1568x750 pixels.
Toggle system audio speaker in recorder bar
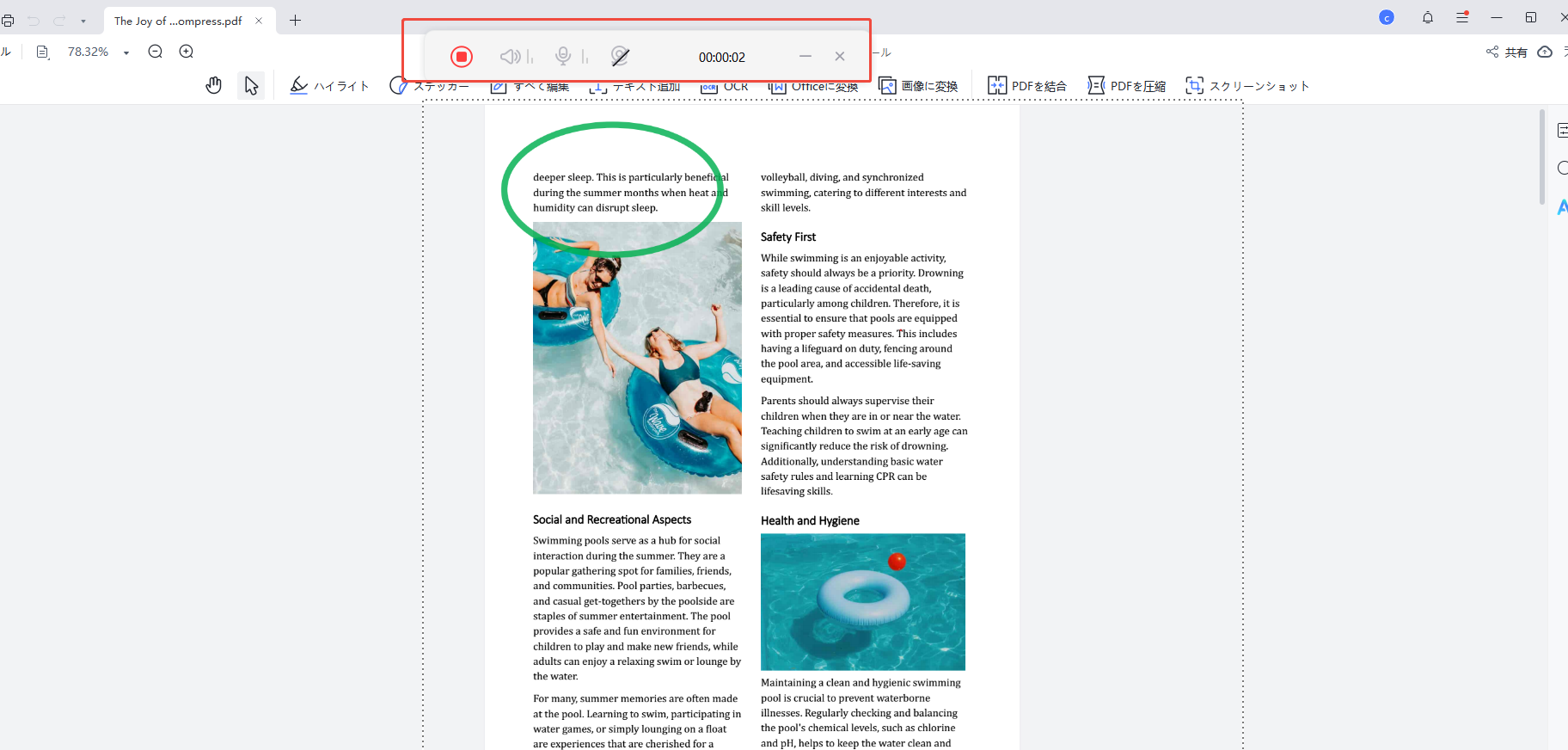coord(510,57)
